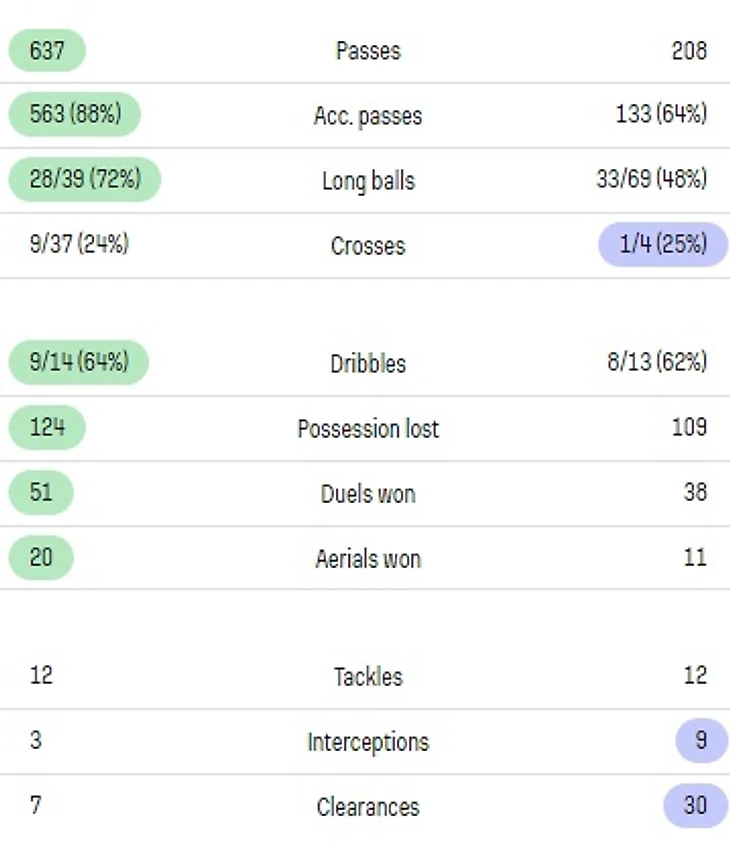Click the Possession lost label
The height and width of the screenshot is (850, 730).
point(368,429)
